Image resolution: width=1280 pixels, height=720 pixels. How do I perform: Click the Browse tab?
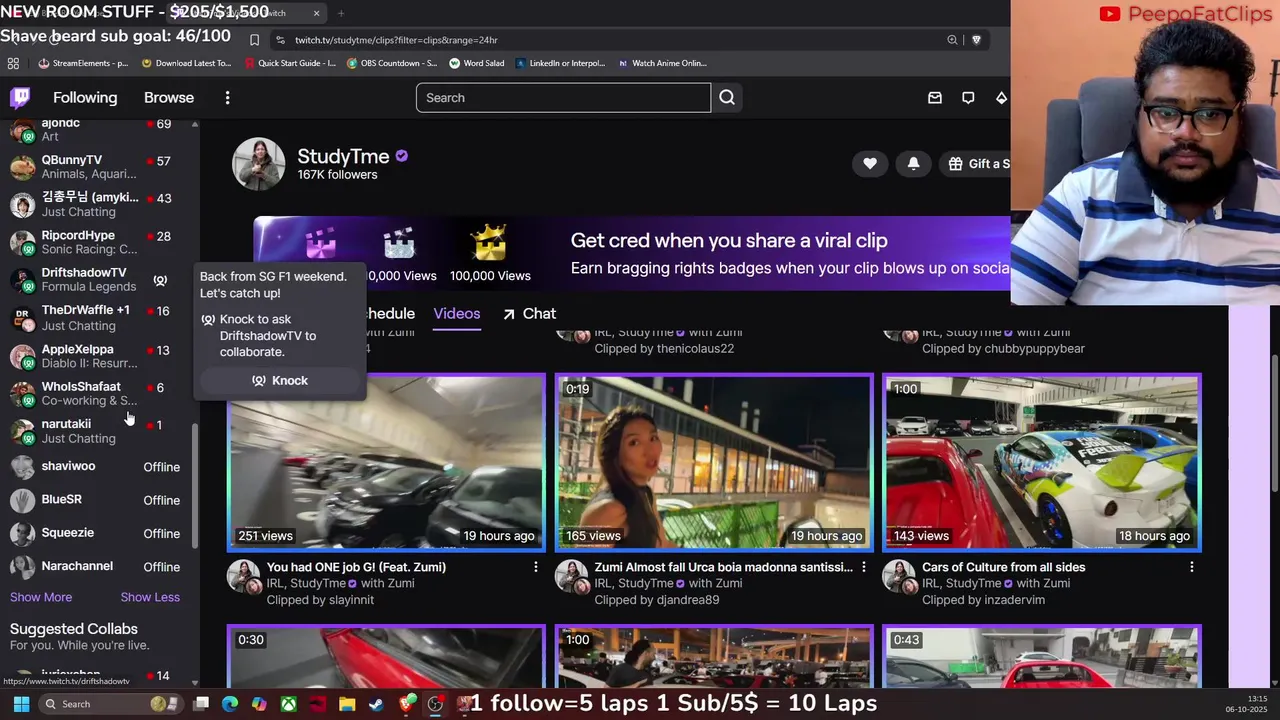169,97
